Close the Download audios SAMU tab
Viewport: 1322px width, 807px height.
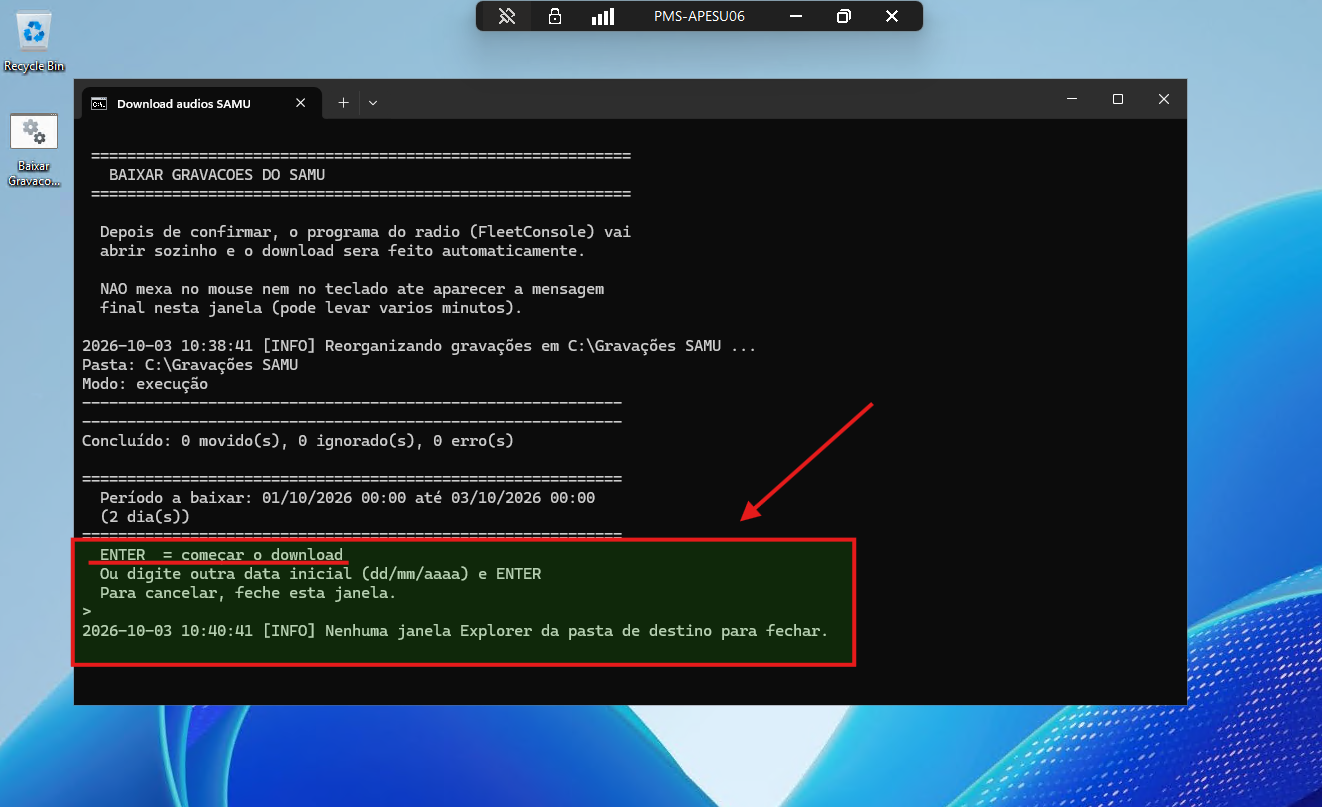pos(300,103)
